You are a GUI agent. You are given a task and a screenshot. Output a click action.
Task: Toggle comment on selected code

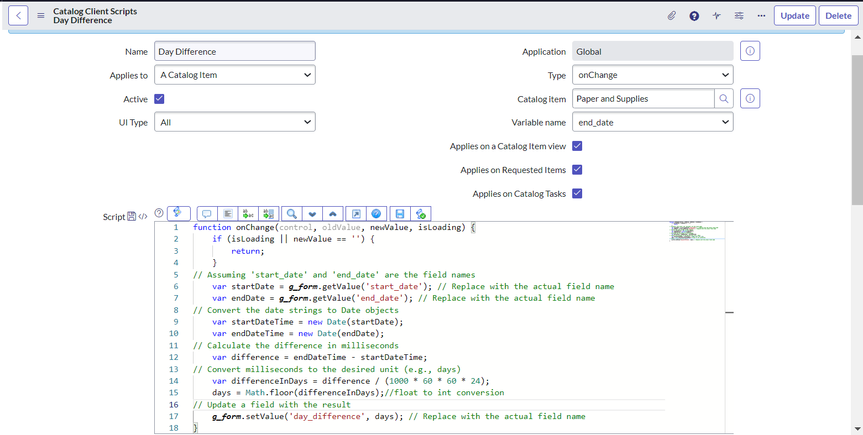coord(207,214)
